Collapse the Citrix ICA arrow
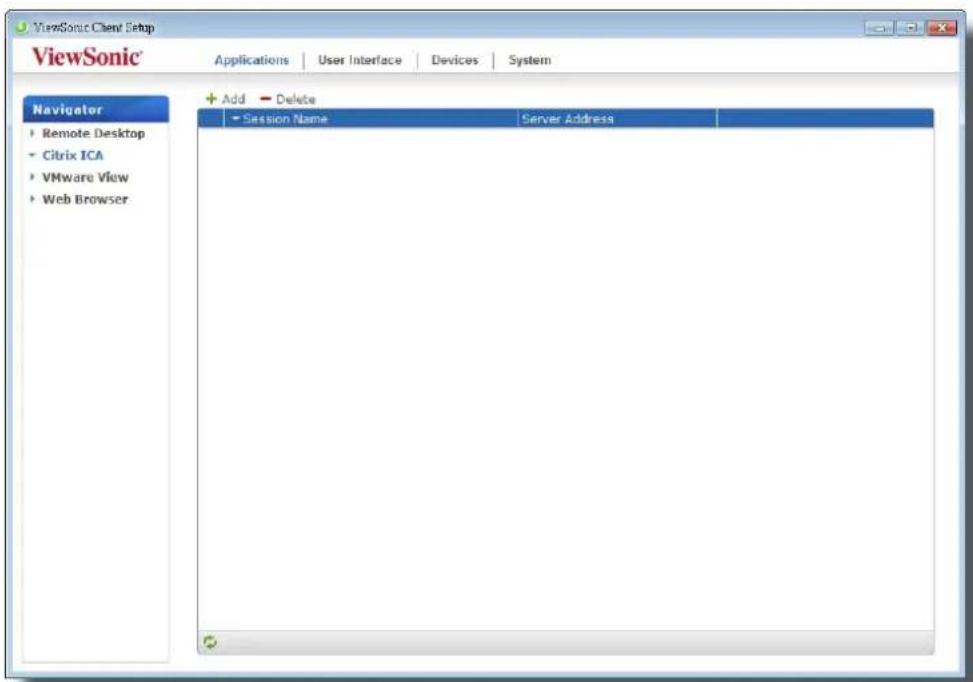 (32, 155)
